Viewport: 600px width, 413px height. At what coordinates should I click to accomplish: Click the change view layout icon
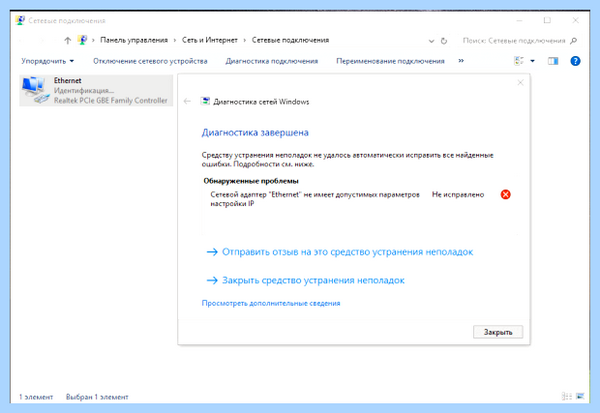click(x=519, y=61)
